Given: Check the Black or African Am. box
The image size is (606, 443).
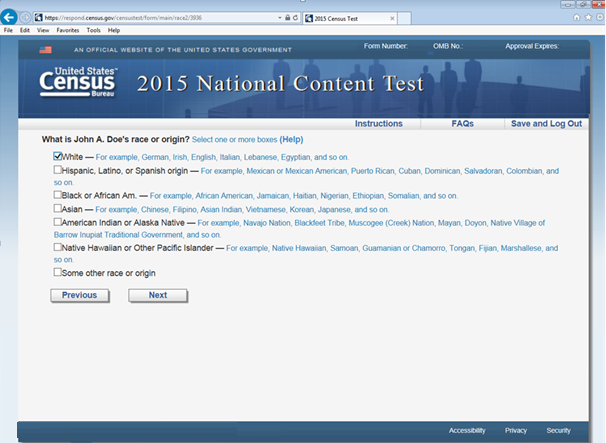Looking at the screenshot, I should [58, 194].
